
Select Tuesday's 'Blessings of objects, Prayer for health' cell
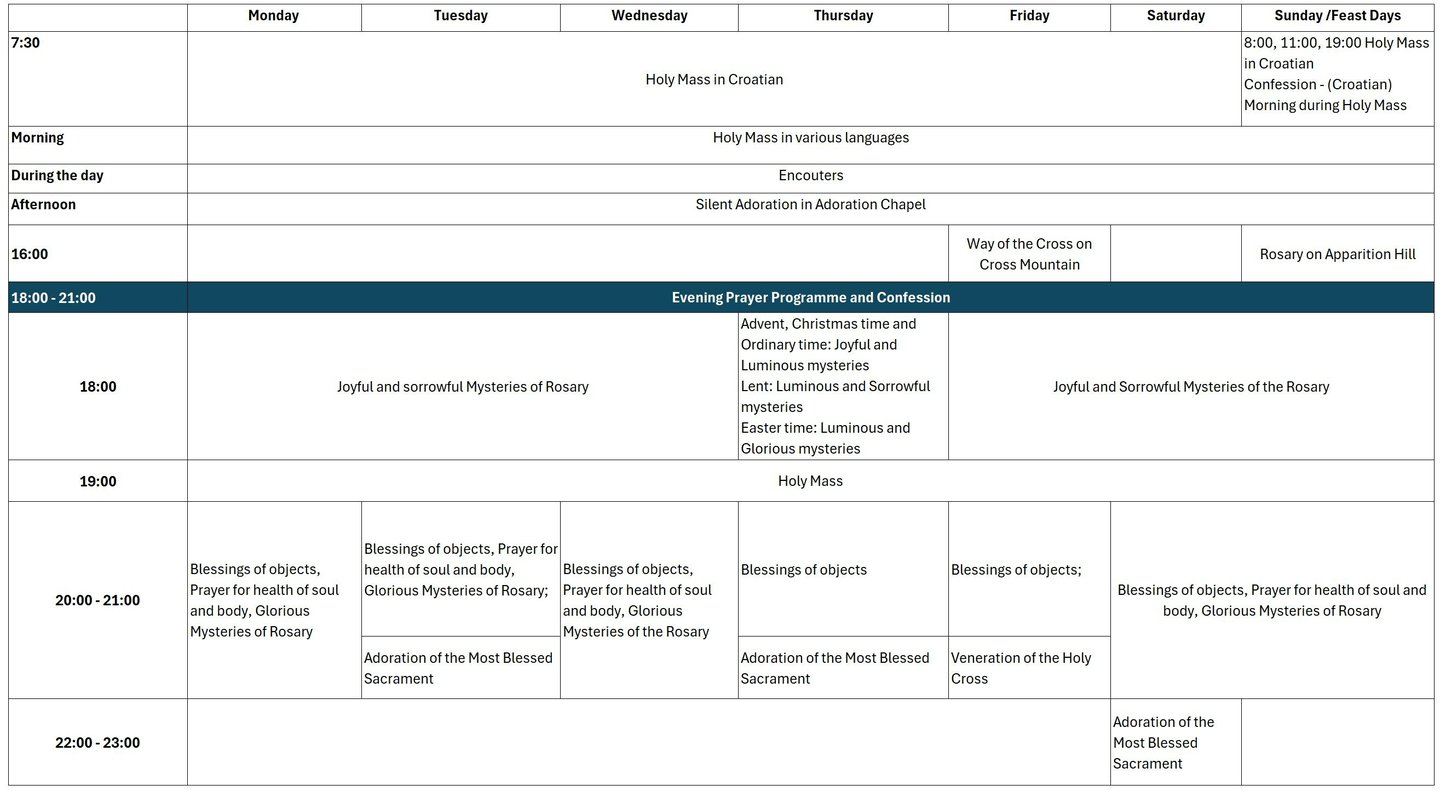[x=461, y=569]
